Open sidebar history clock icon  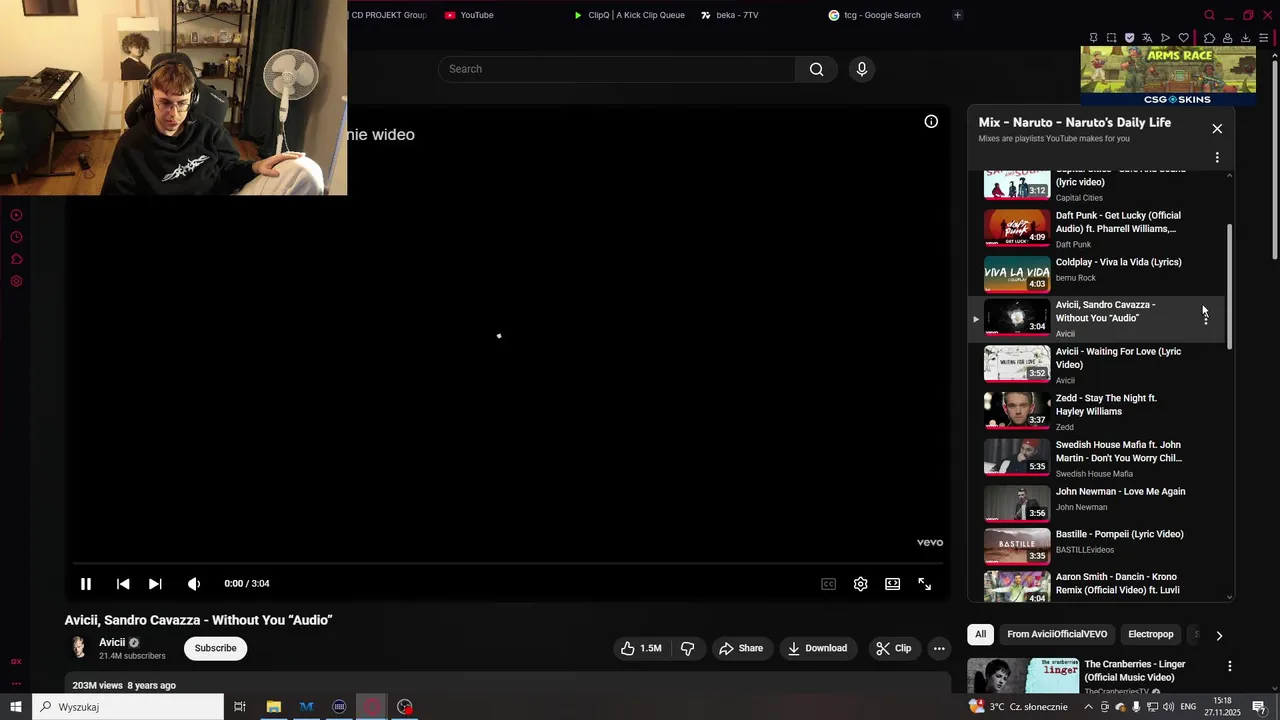tap(16, 237)
